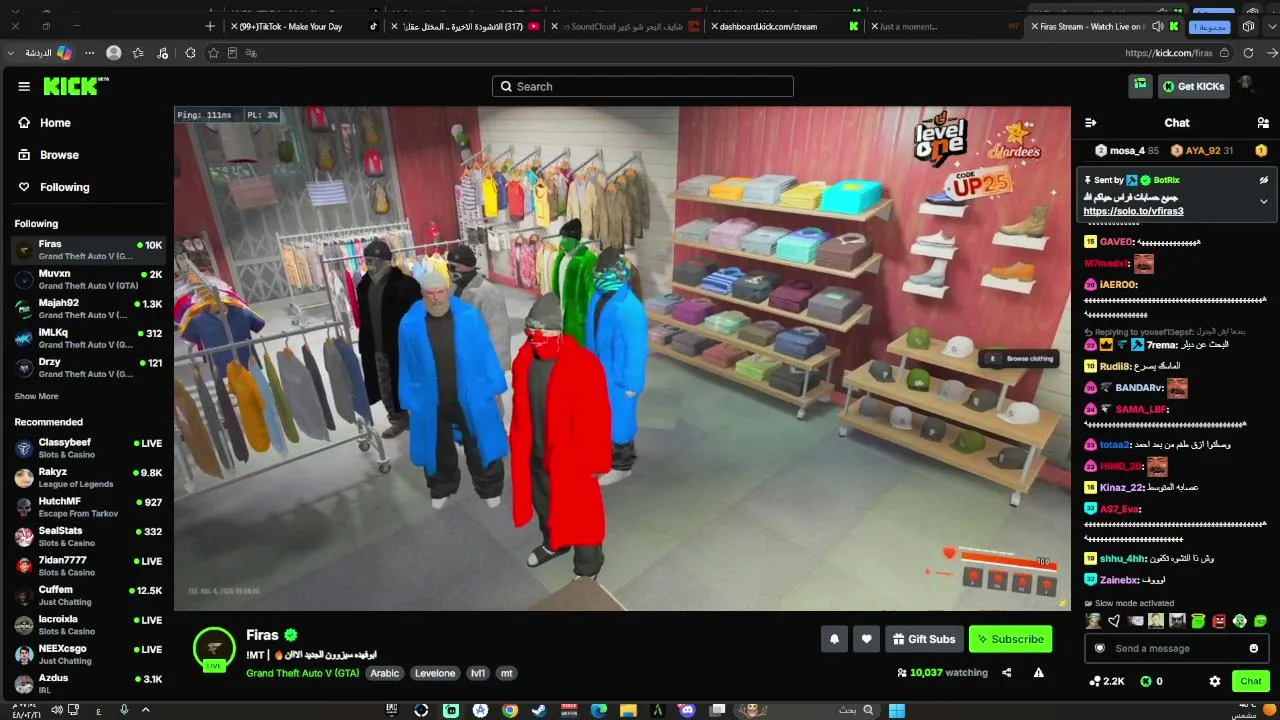Screen dimensions: 1280x720
Task: Click the search field at top
Action: [643, 87]
